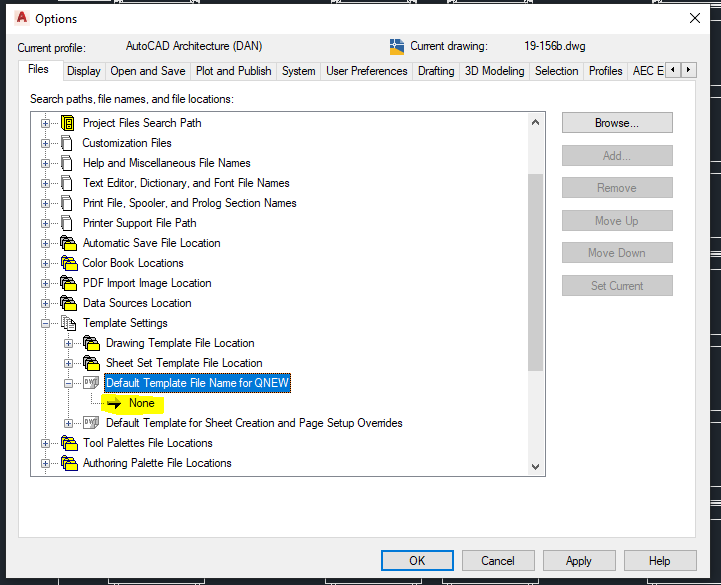Image resolution: width=721 pixels, height=585 pixels.
Task: Click the Tool Palettes File Locations folder icon
Action: (x=69, y=443)
